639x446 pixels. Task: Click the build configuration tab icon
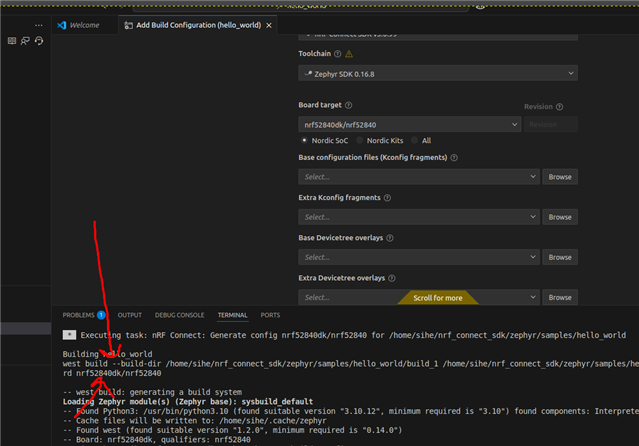click(128, 25)
